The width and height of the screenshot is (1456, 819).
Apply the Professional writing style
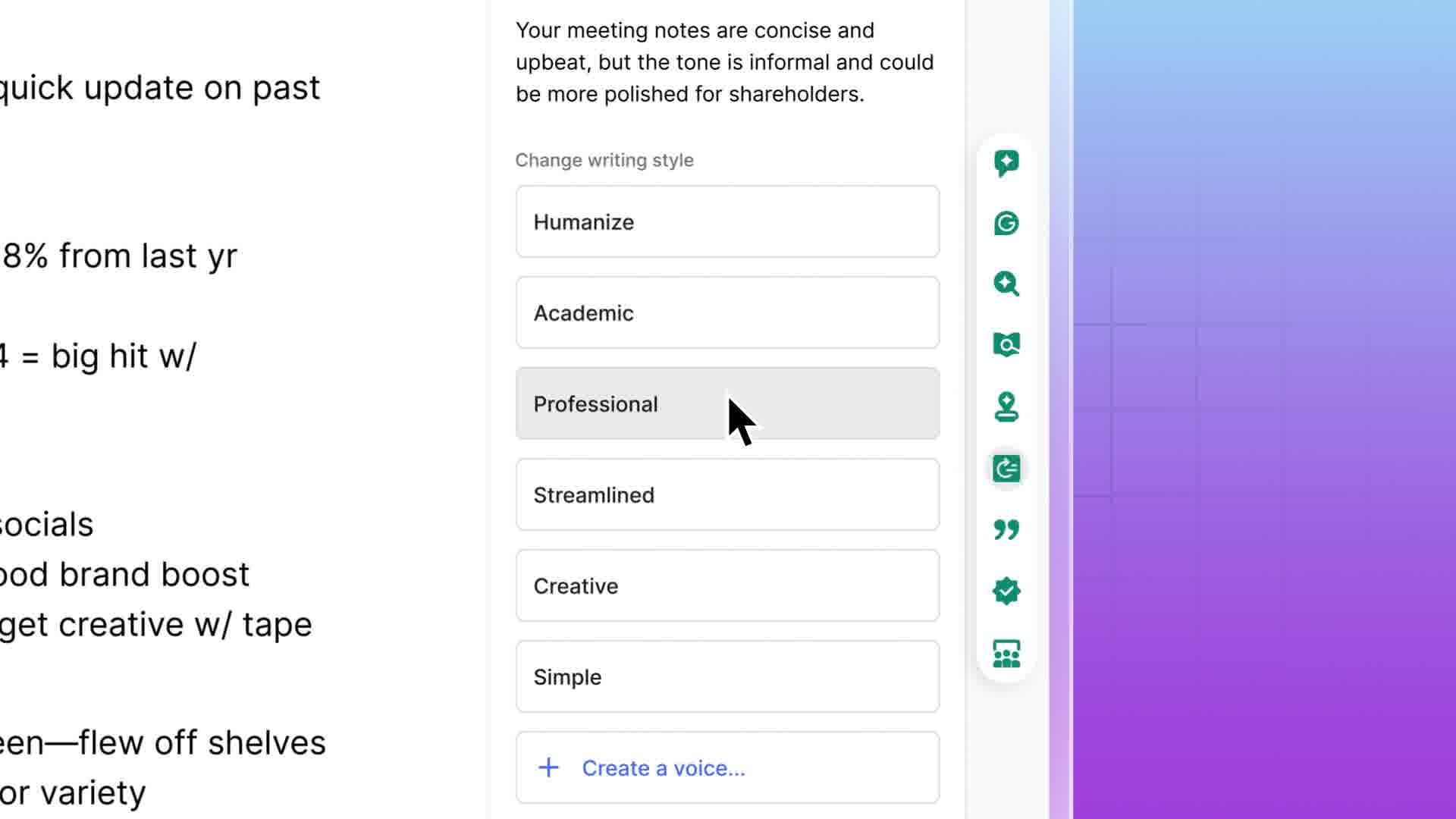(727, 404)
